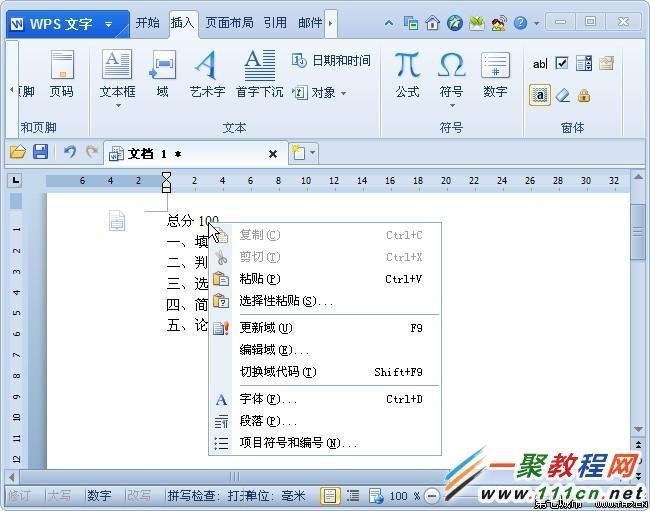
Task: Insert a page number with 页码 icon
Action: [x=62, y=74]
